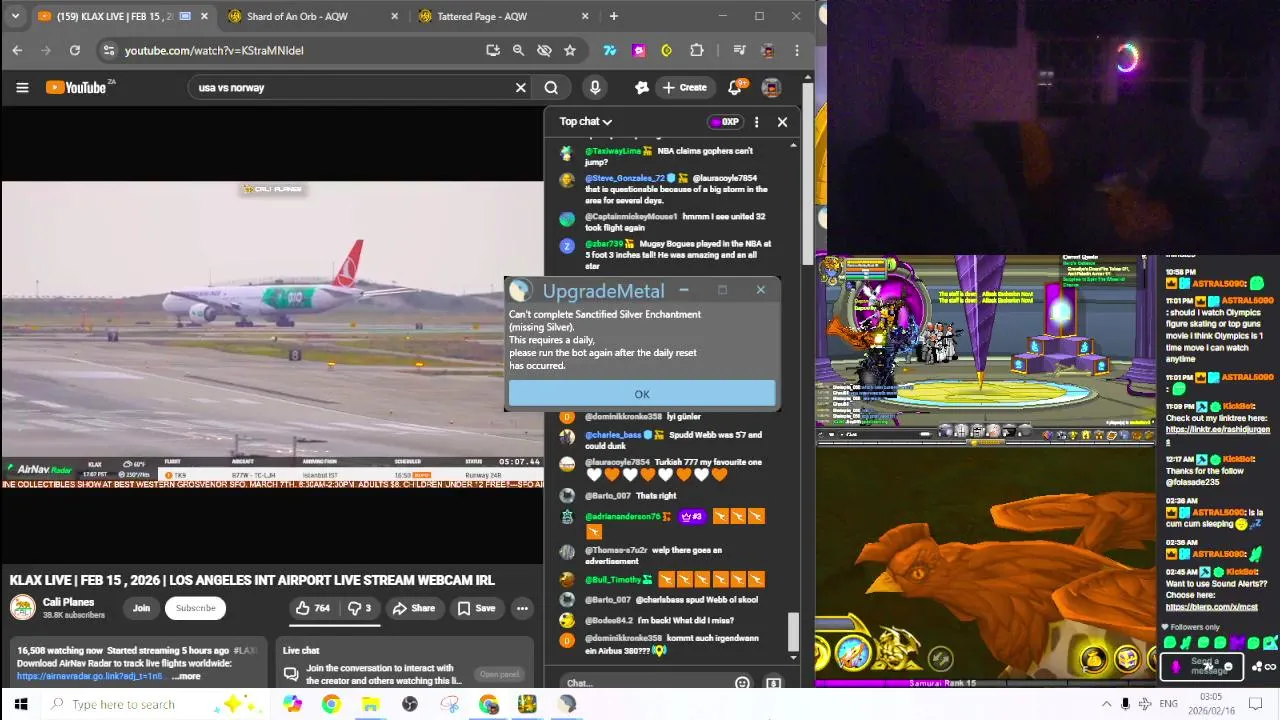Open the emoji picker in chat
1280x720 pixels.
[742, 683]
